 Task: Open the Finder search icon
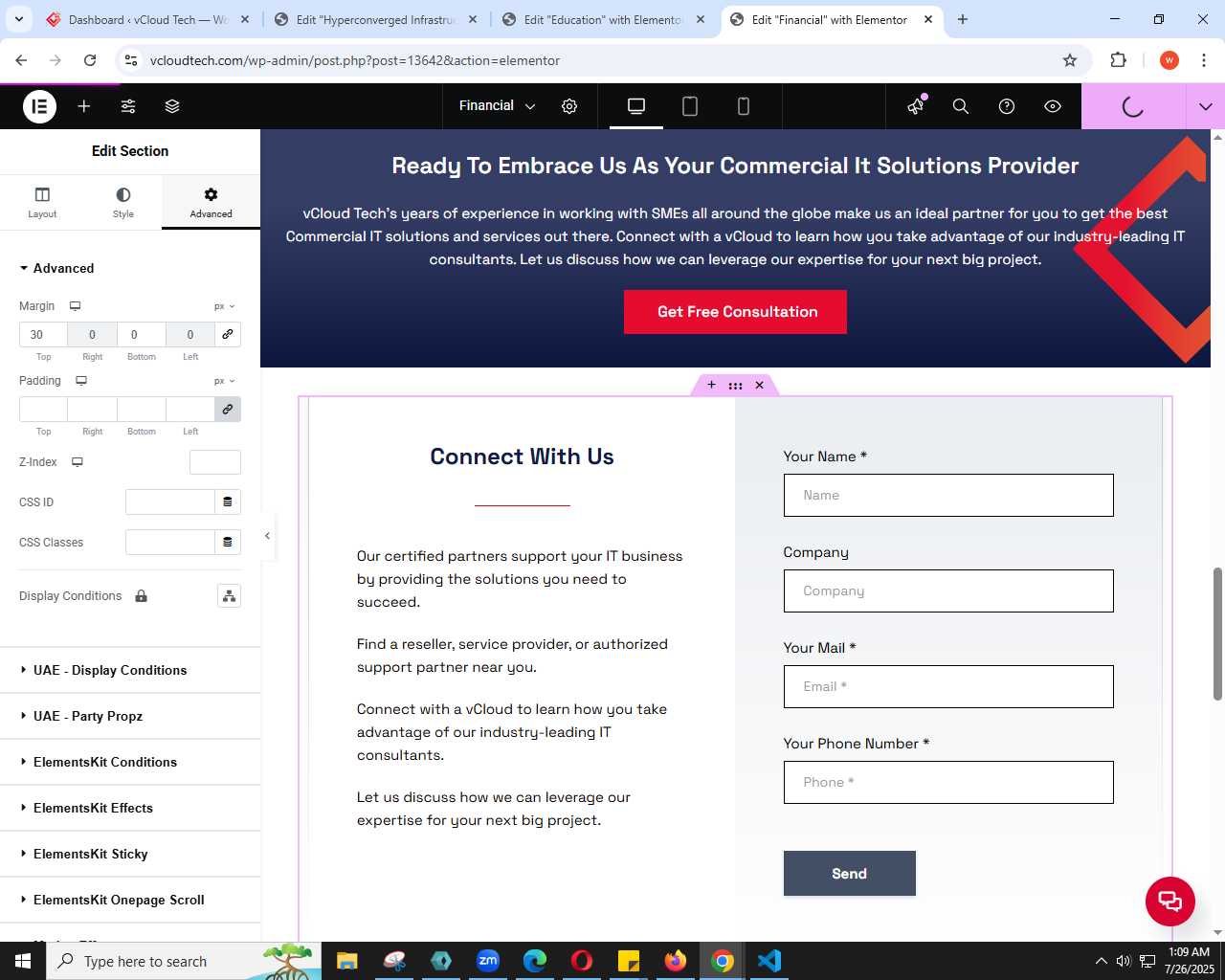961,106
